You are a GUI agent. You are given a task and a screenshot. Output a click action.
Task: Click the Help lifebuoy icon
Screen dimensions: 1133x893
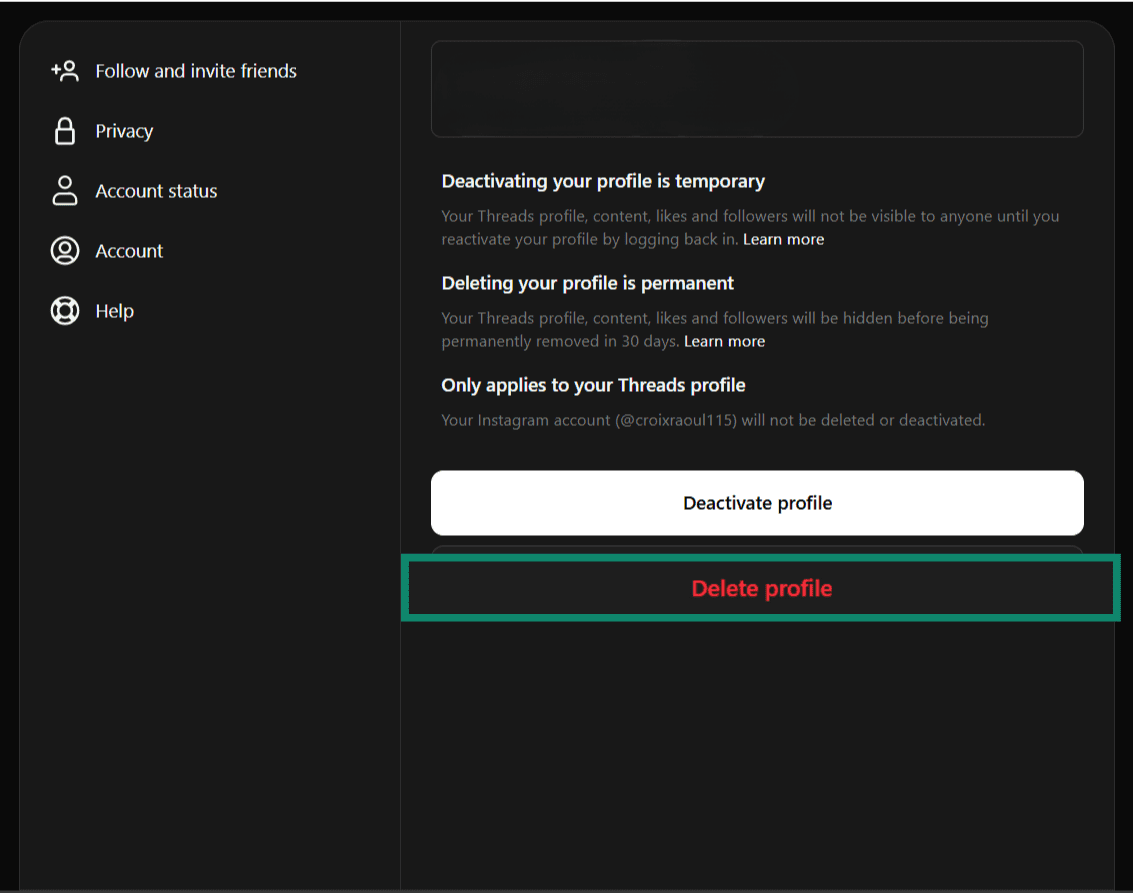tap(64, 310)
